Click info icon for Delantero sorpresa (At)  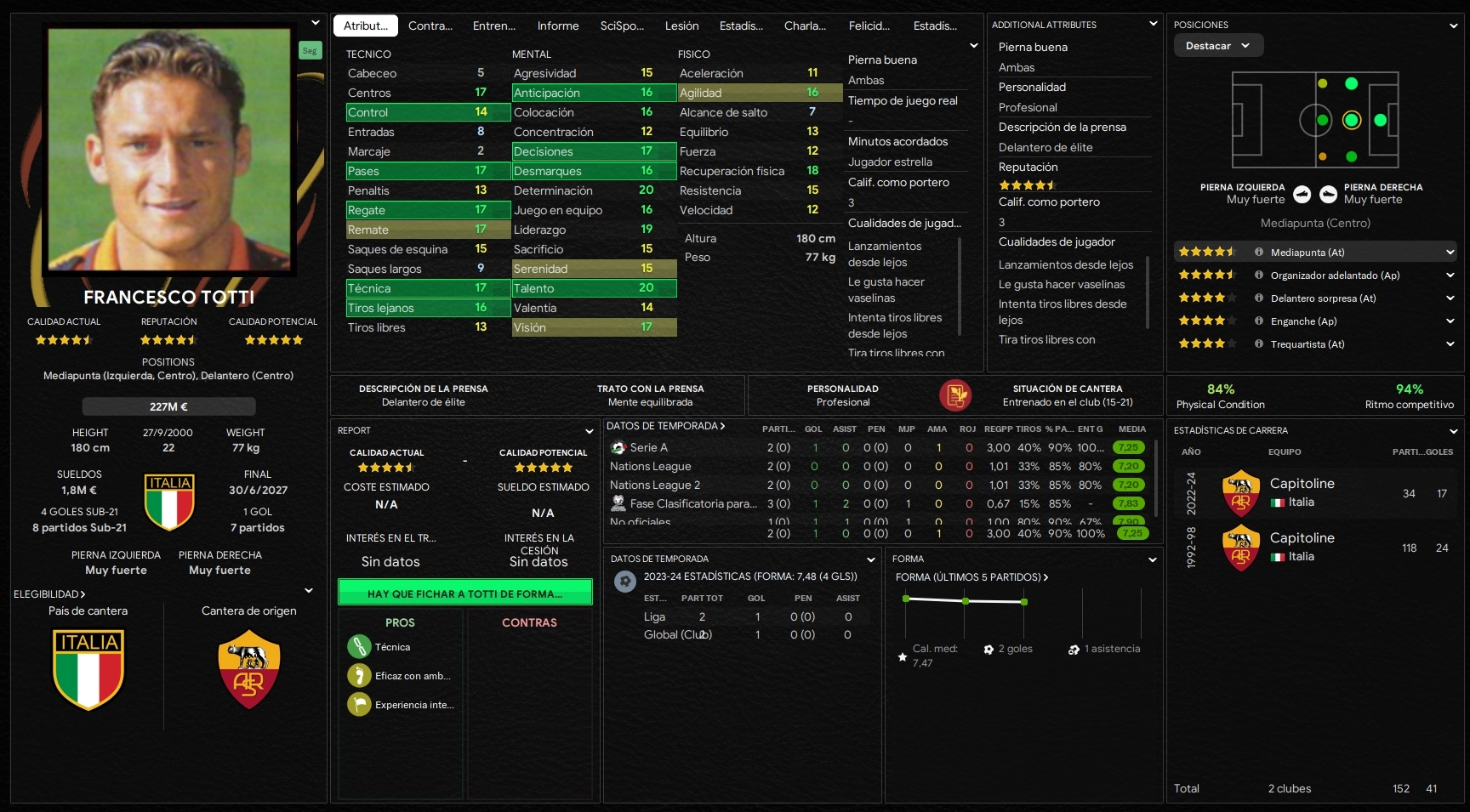pos(1259,298)
